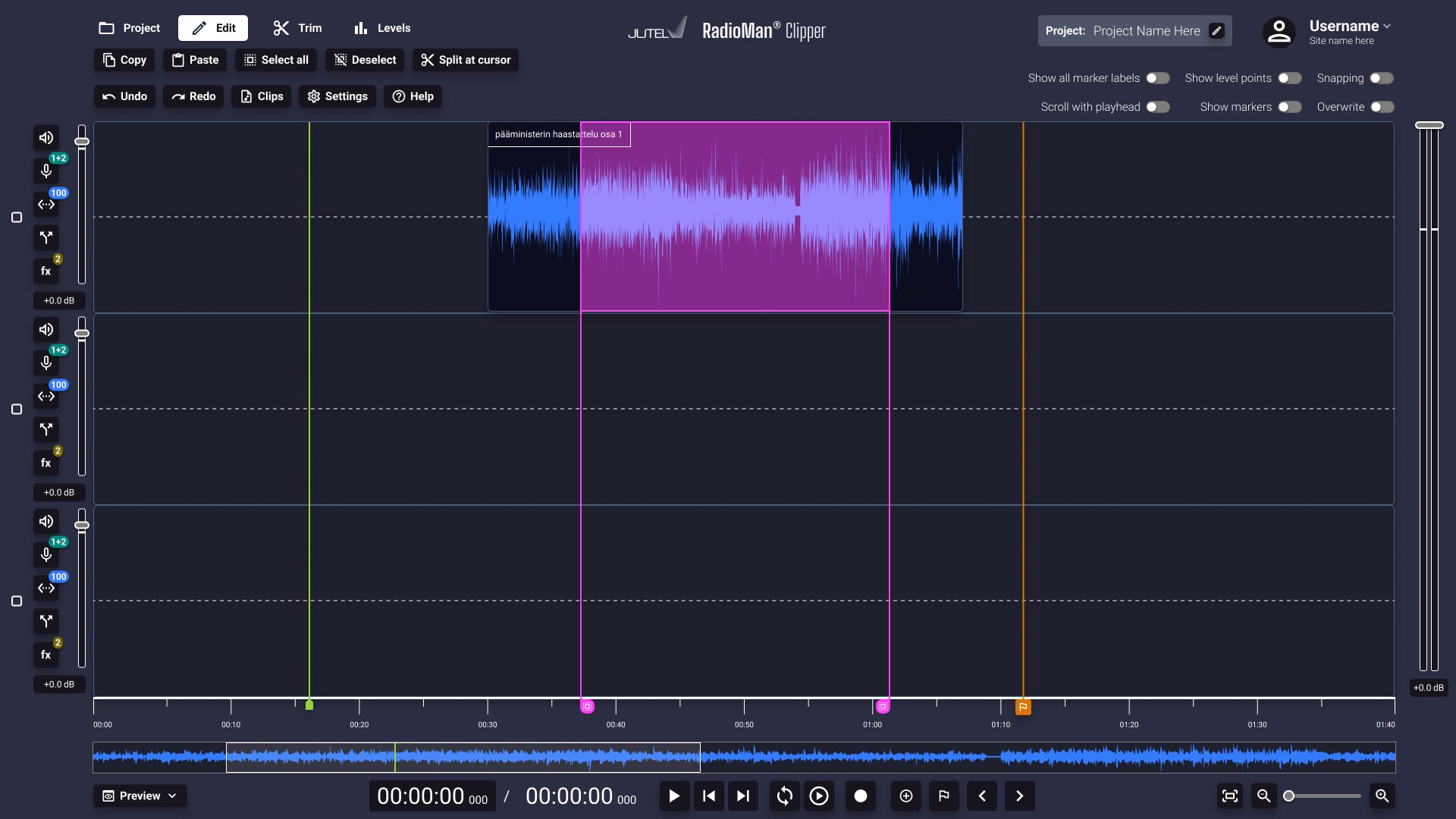
Task: Click third track routing split icon
Action: pyautogui.click(x=46, y=621)
